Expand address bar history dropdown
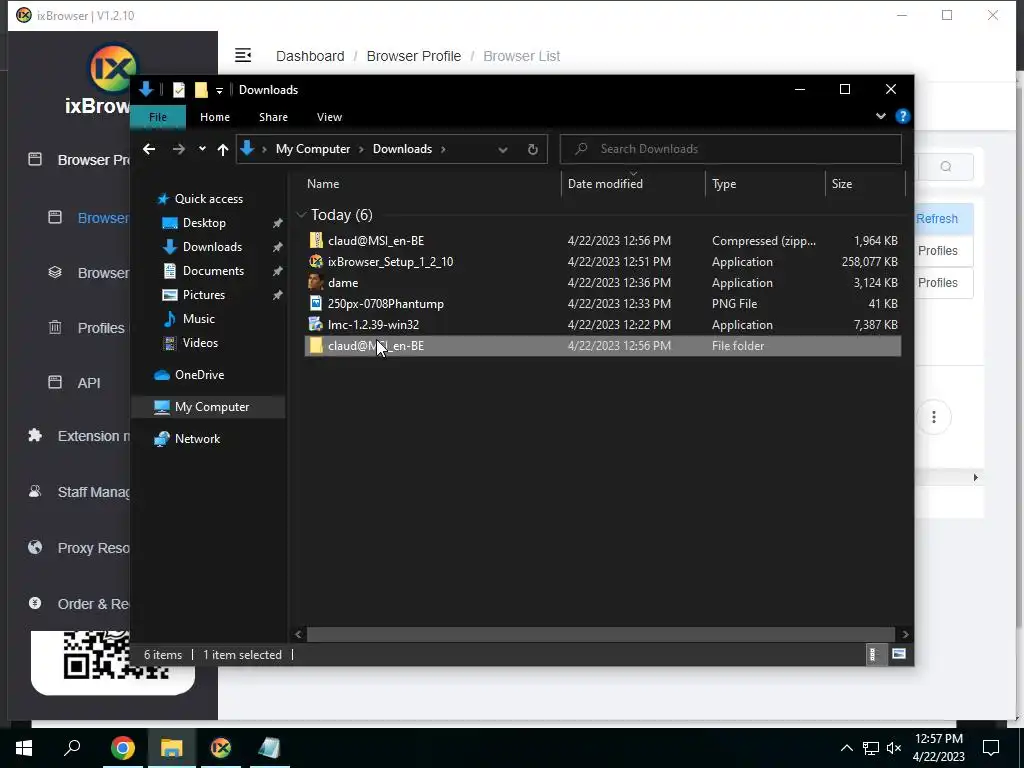Viewport: 1024px width, 768px height. (x=503, y=150)
